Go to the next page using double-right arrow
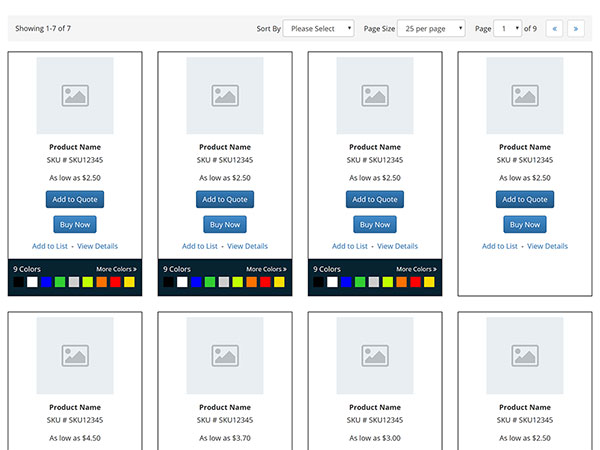Screen dimensions: 600x450 [x=576, y=29]
